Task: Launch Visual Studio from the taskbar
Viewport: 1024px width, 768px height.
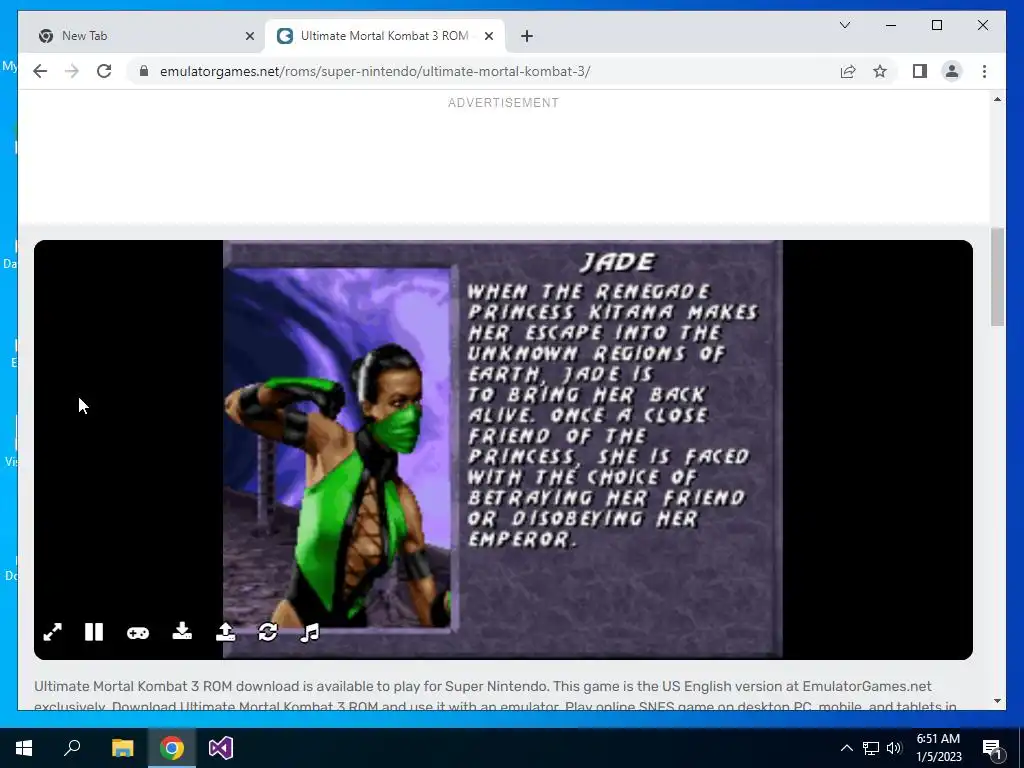Action: [221, 748]
